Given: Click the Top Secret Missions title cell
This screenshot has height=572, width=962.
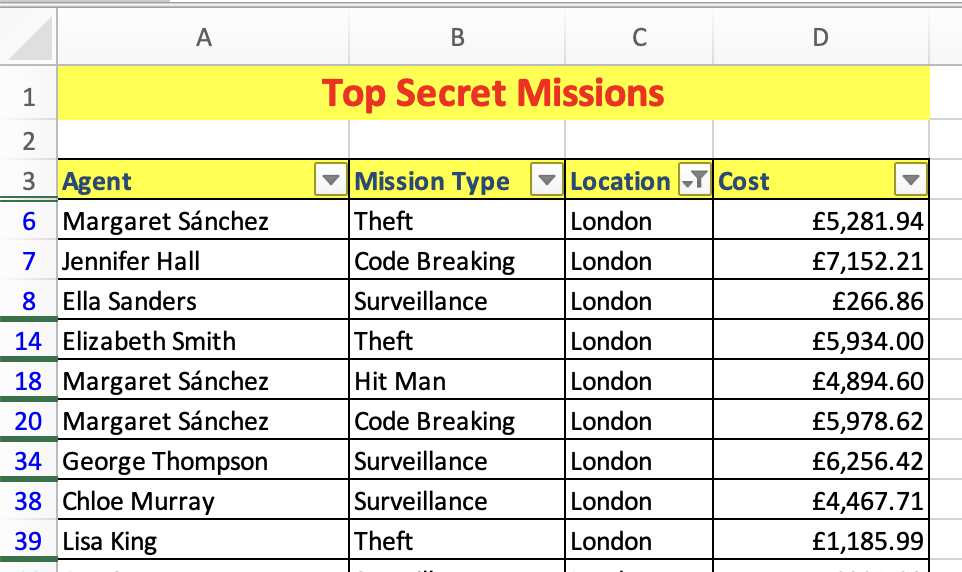Looking at the screenshot, I should [493, 94].
